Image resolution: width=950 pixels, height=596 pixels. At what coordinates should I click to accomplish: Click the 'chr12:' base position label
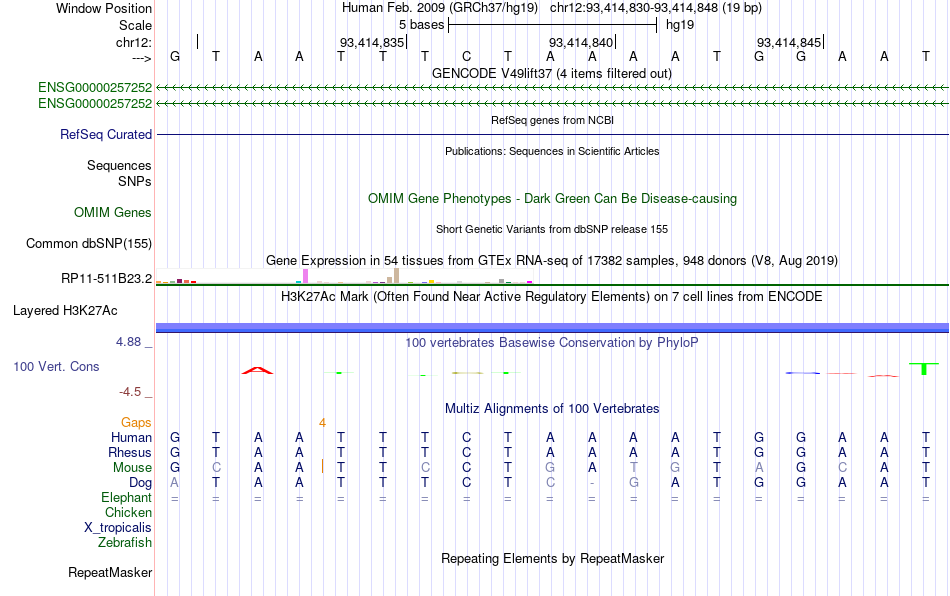tap(134, 42)
